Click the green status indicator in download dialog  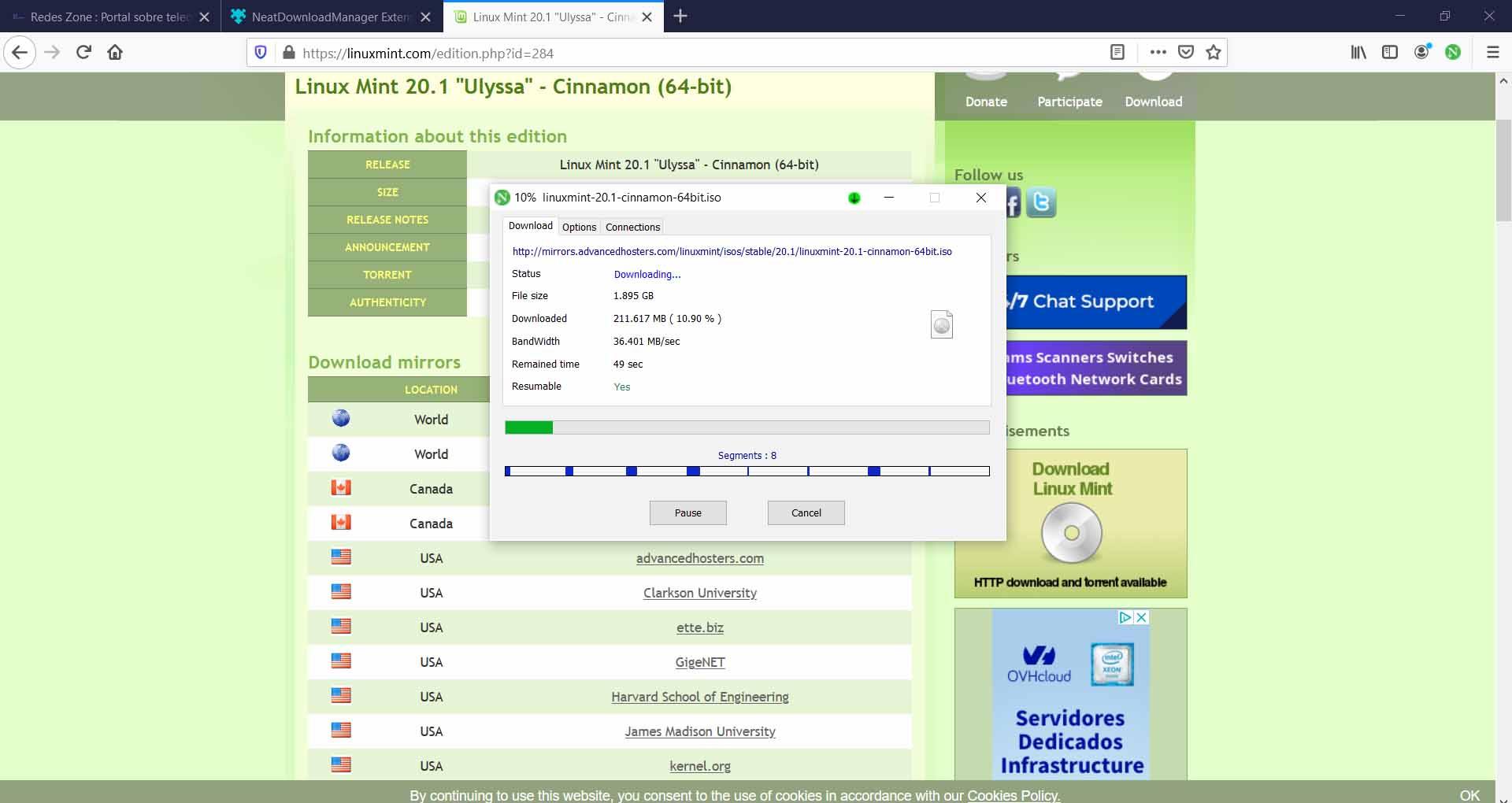854,198
